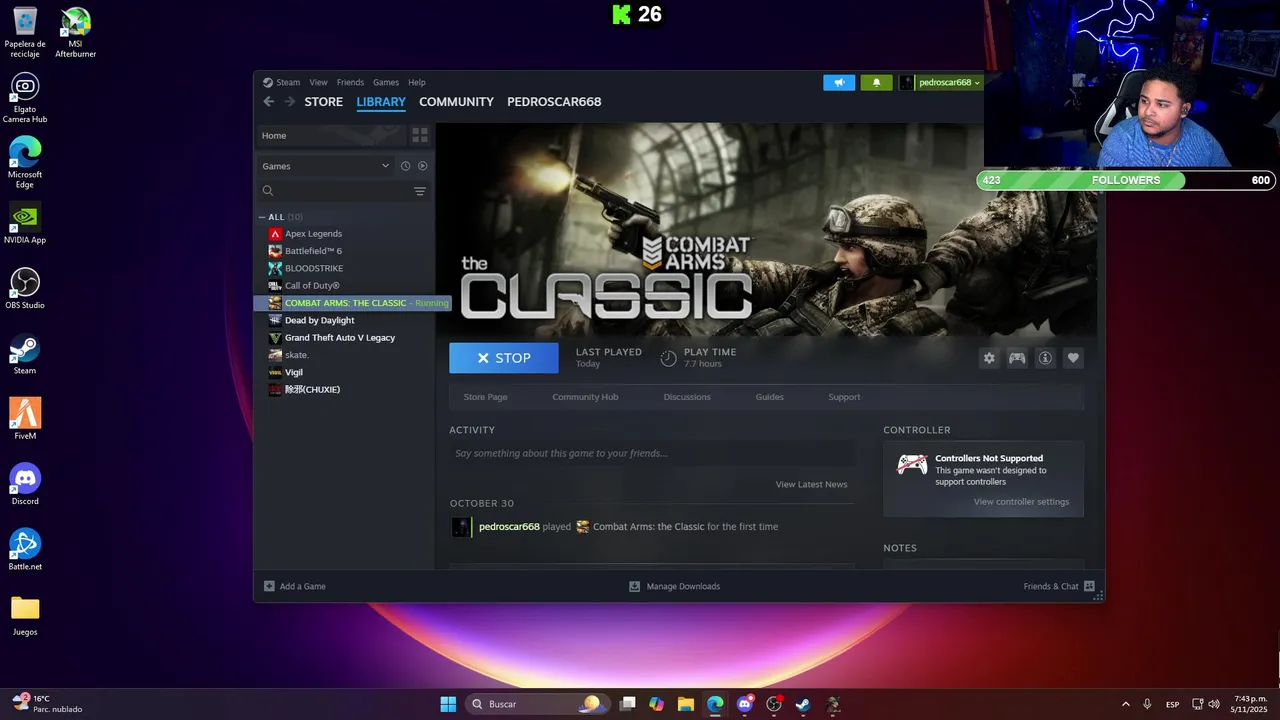Open the Support link
1280x720 pixels.
844,397
